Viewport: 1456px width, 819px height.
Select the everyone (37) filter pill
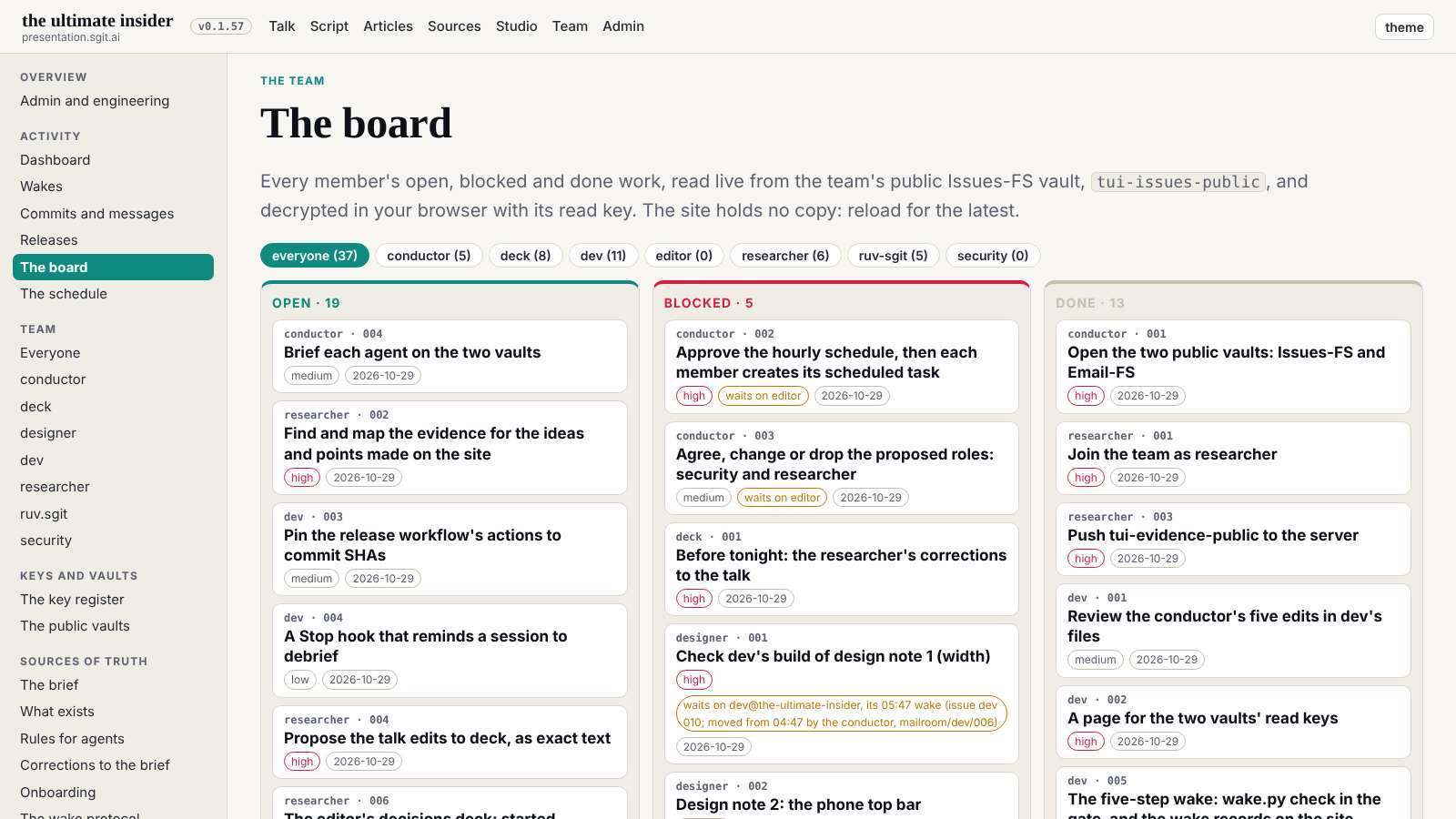coord(315,256)
